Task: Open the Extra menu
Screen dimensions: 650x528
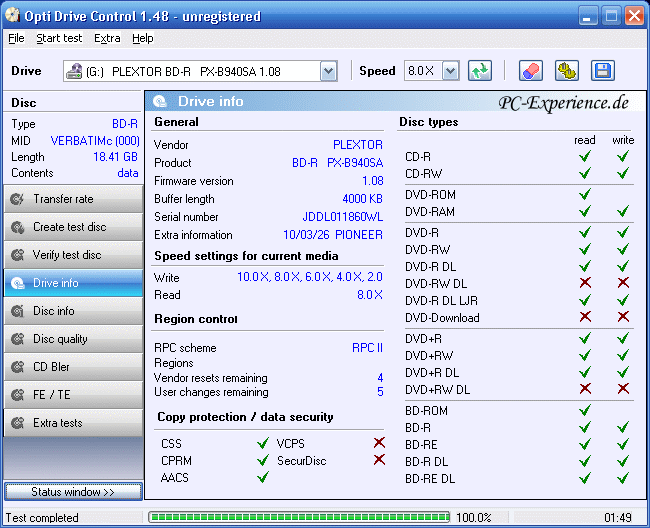Action: point(107,38)
